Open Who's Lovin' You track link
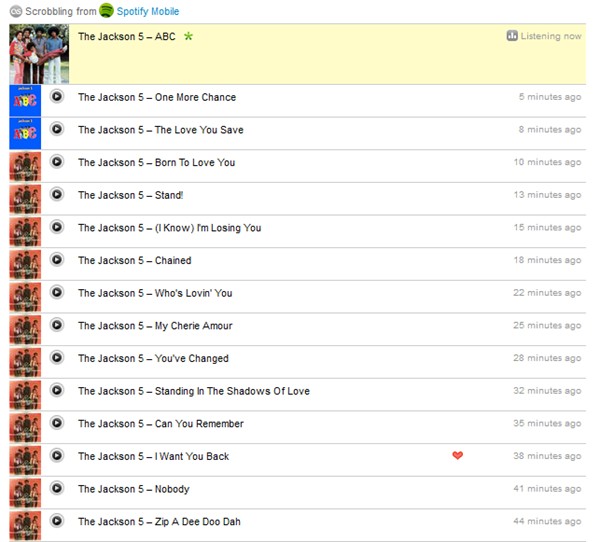This screenshot has height=542, width=600. pos(193,293)
